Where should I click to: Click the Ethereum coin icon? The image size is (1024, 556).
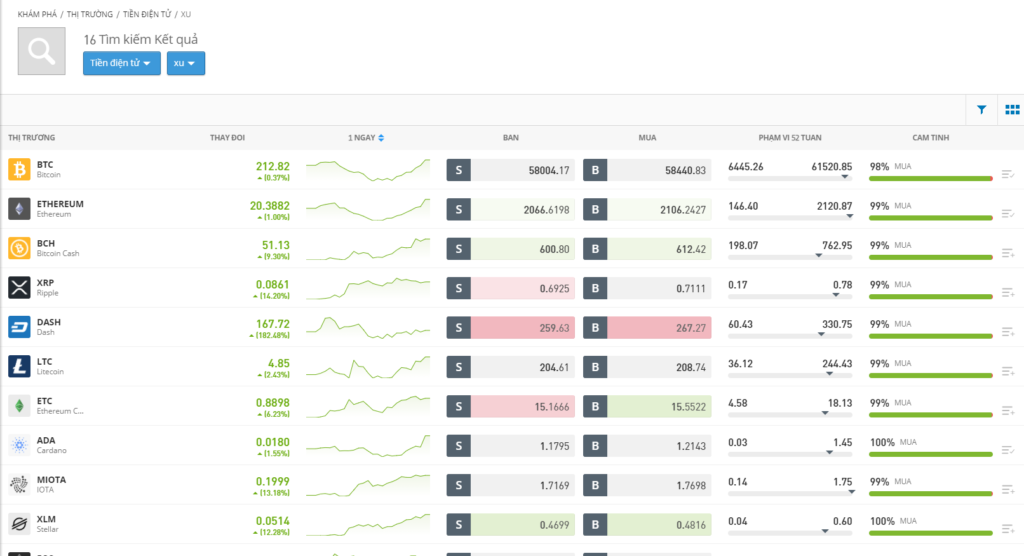point(19,209)
